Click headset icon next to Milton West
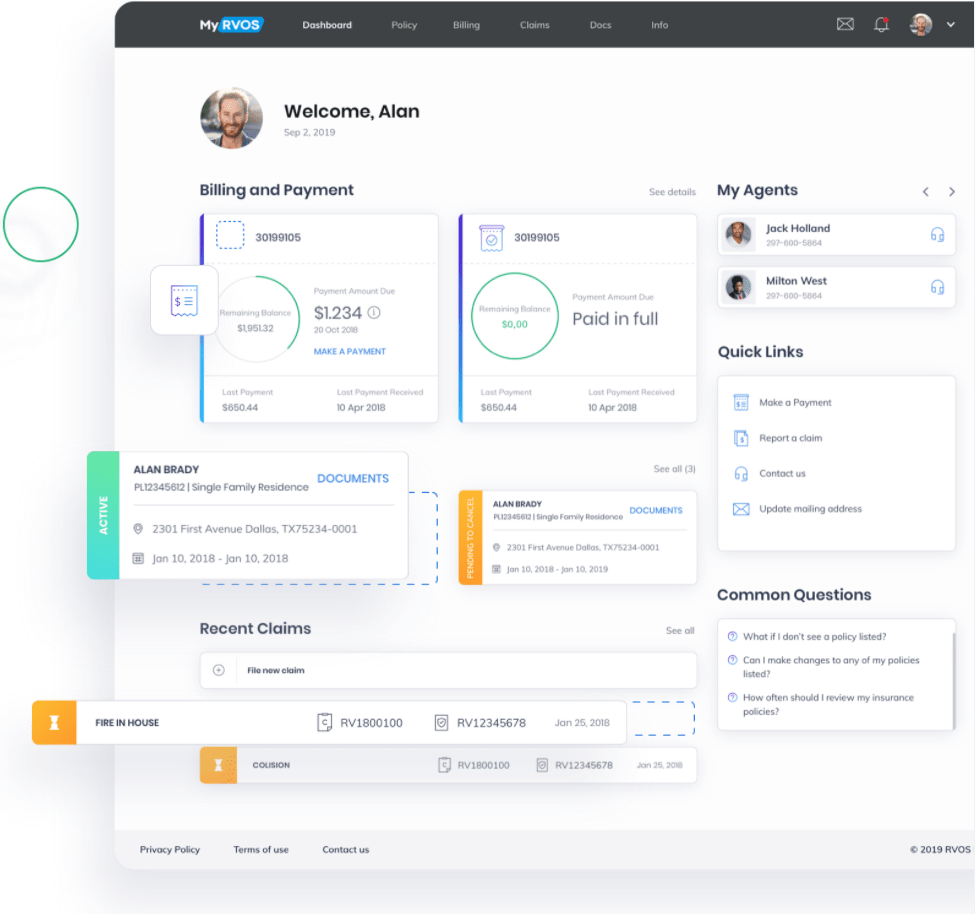The width and height of the screenshot is (975, 914). [x=937, y=287]
